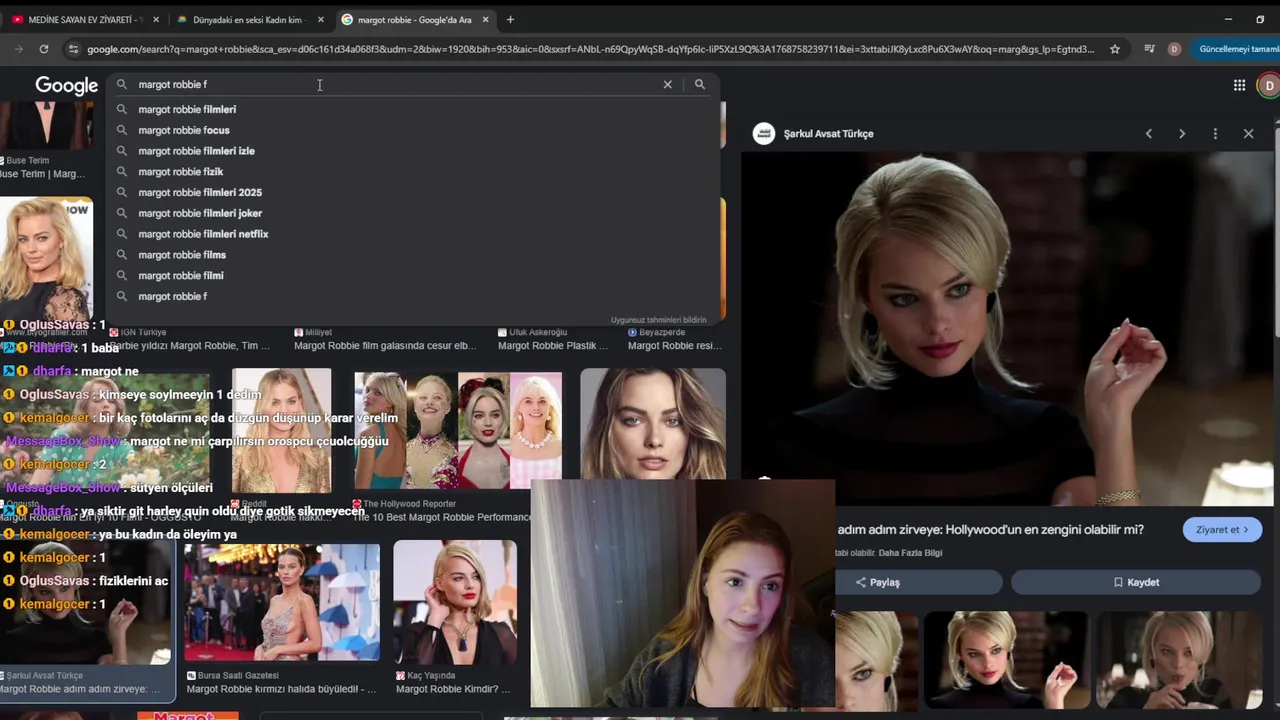This screenshot has width=1280, height=720.
Task: Clear the search box with the X icon
Action: (667, 85)
